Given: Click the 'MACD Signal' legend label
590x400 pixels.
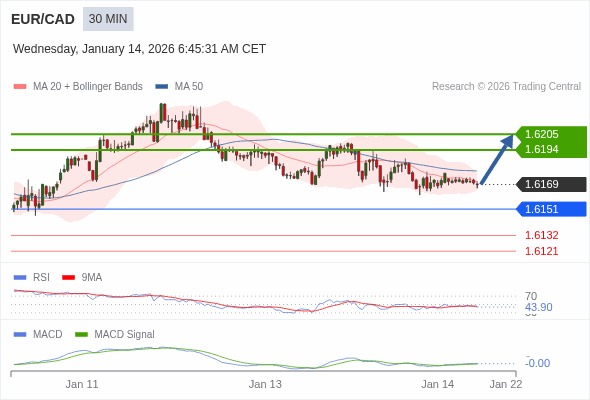Looking at the screenshot, I should (x=125, y=335).
